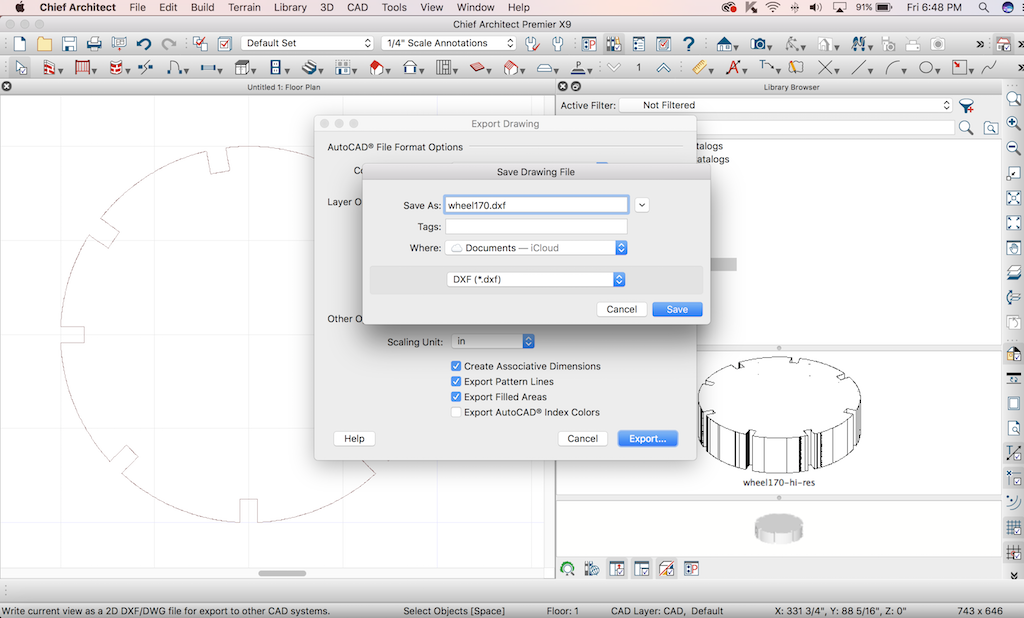Toggle Create Associative Dimensions checkbox
The height and width of the screenshot is (618, 1024).
pos(456,366)
